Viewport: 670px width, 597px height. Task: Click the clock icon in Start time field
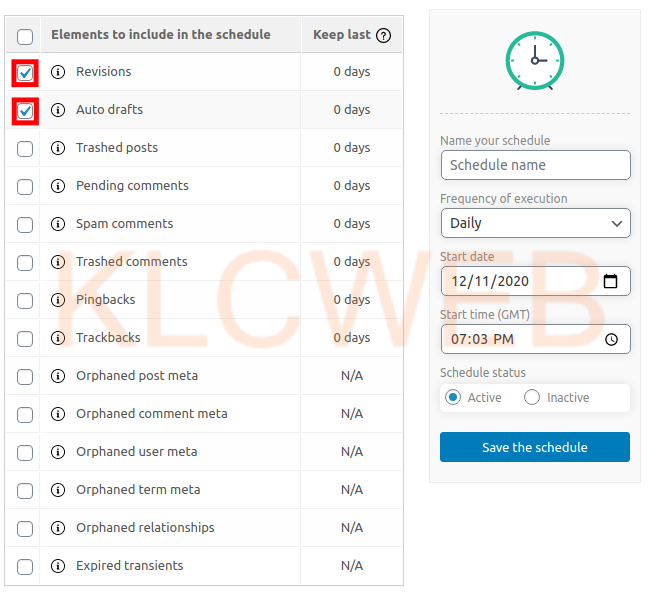pos(611,339)
